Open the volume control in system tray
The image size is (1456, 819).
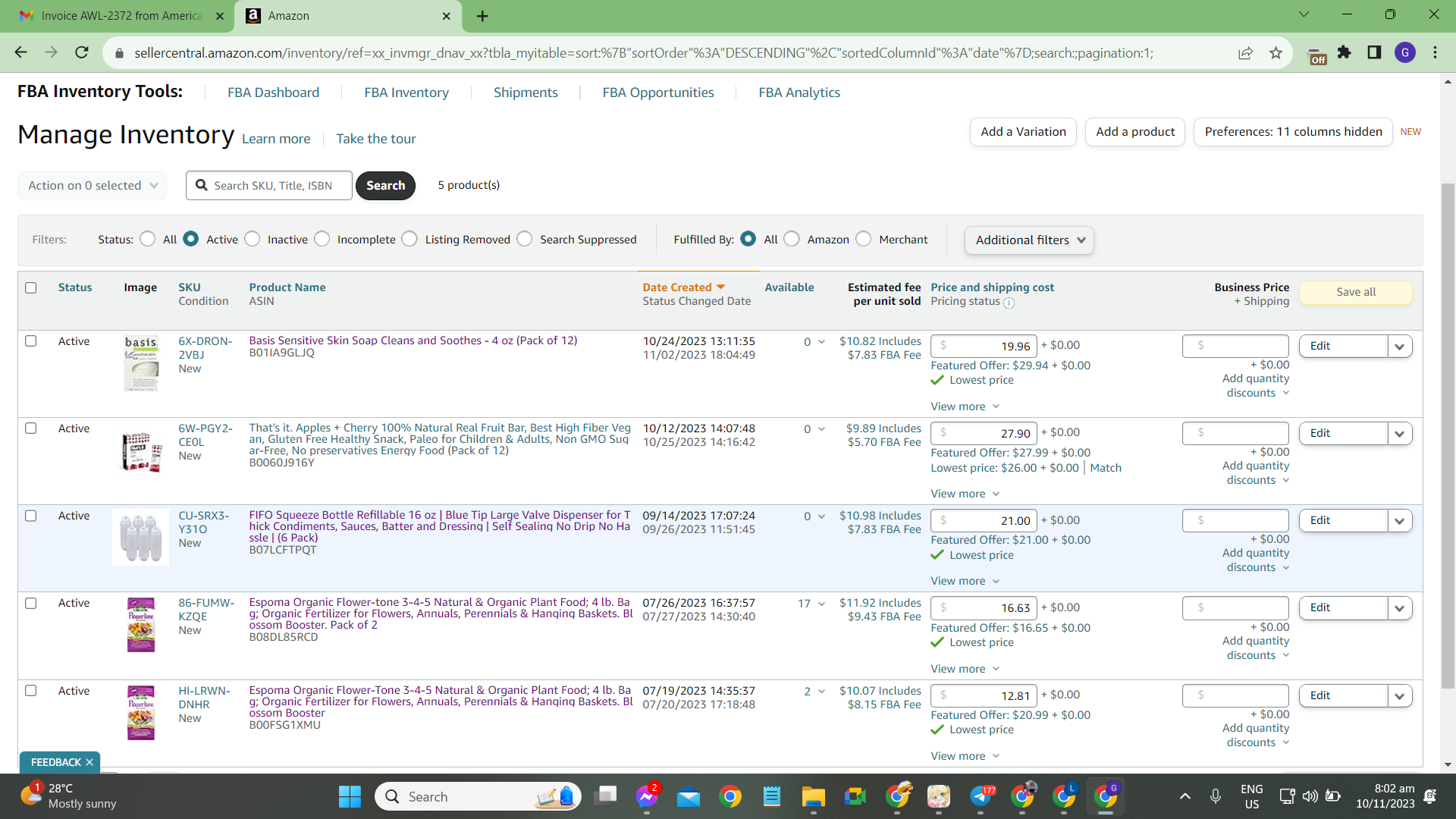(1310, 796)
